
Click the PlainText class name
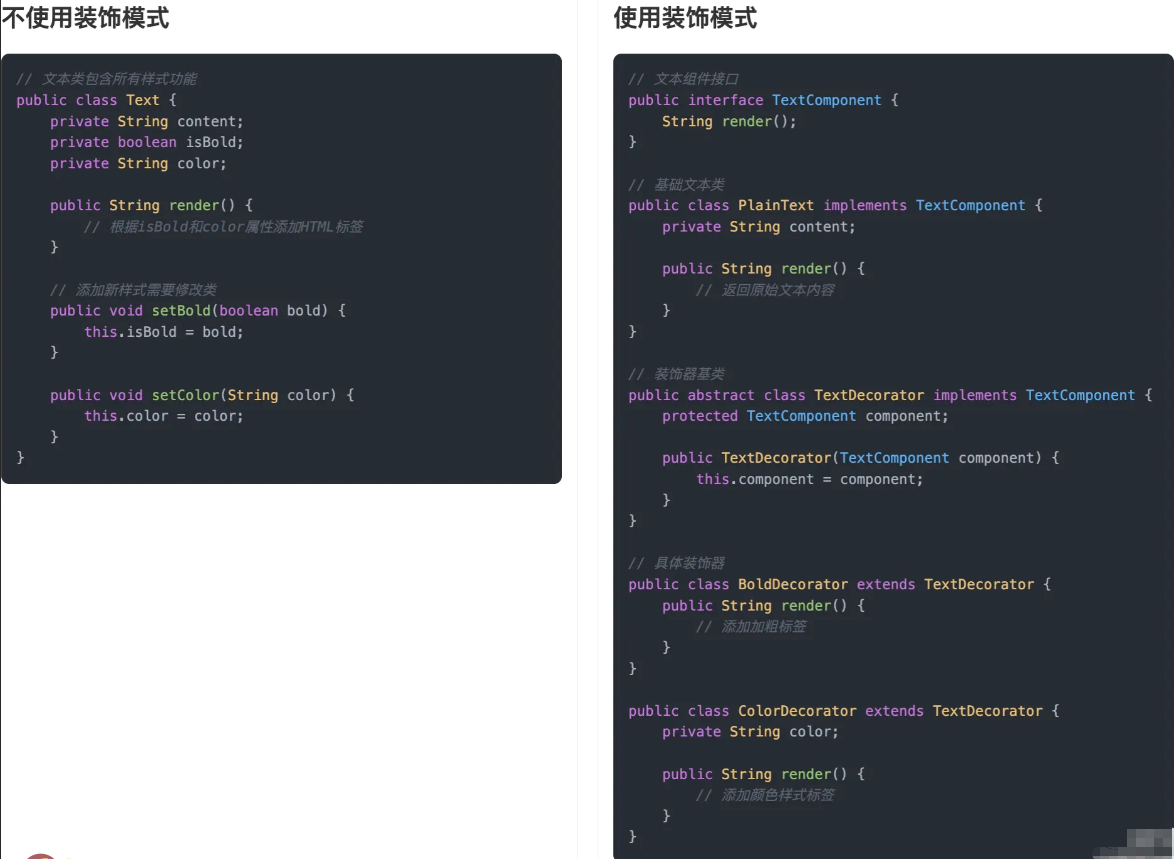tap(776, 205)
